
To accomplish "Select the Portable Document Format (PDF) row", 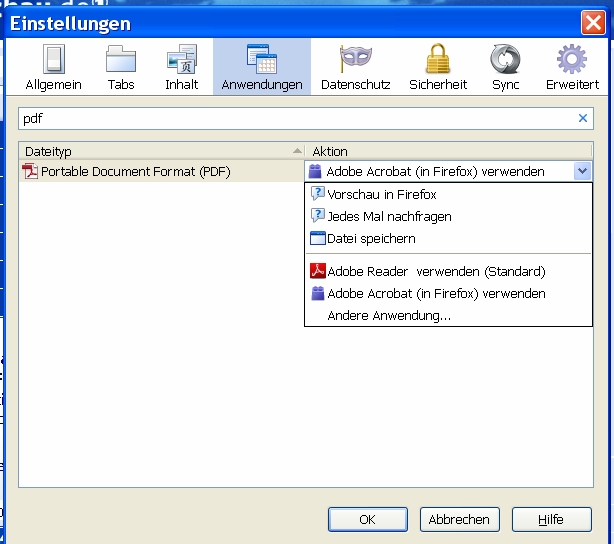I will click(x=161, y=171).
